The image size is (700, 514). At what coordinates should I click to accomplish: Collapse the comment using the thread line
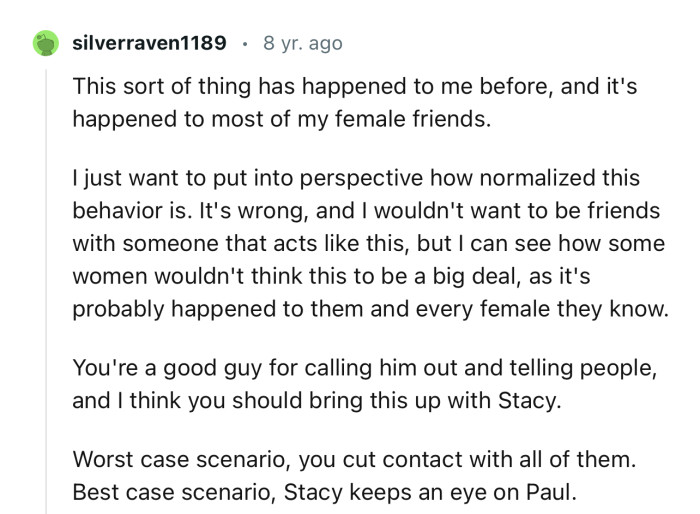tap(44, 300)
